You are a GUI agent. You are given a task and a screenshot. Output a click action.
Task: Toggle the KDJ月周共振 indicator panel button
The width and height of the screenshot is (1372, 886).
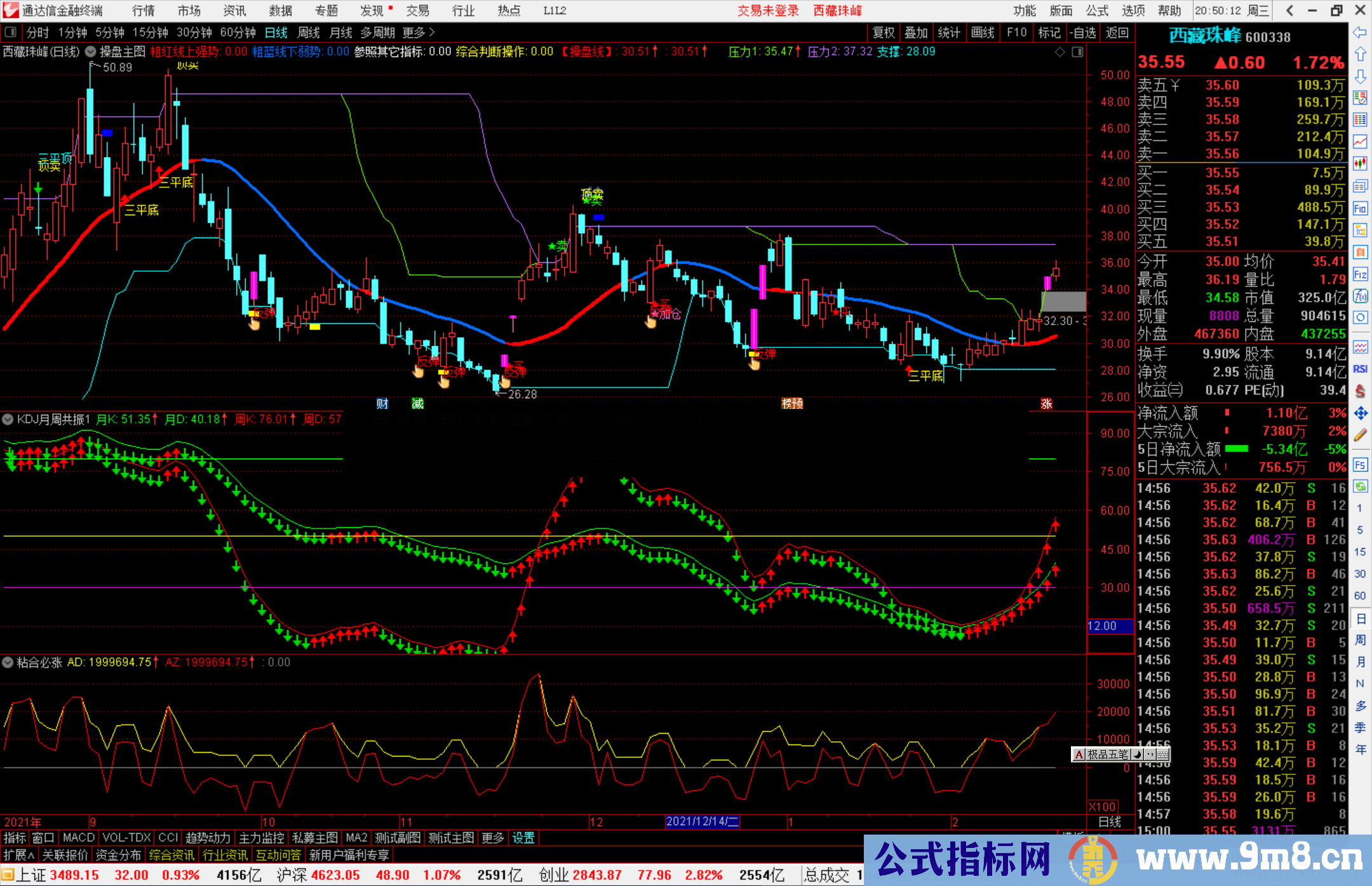pyautogui.click(x=8, y=419)
